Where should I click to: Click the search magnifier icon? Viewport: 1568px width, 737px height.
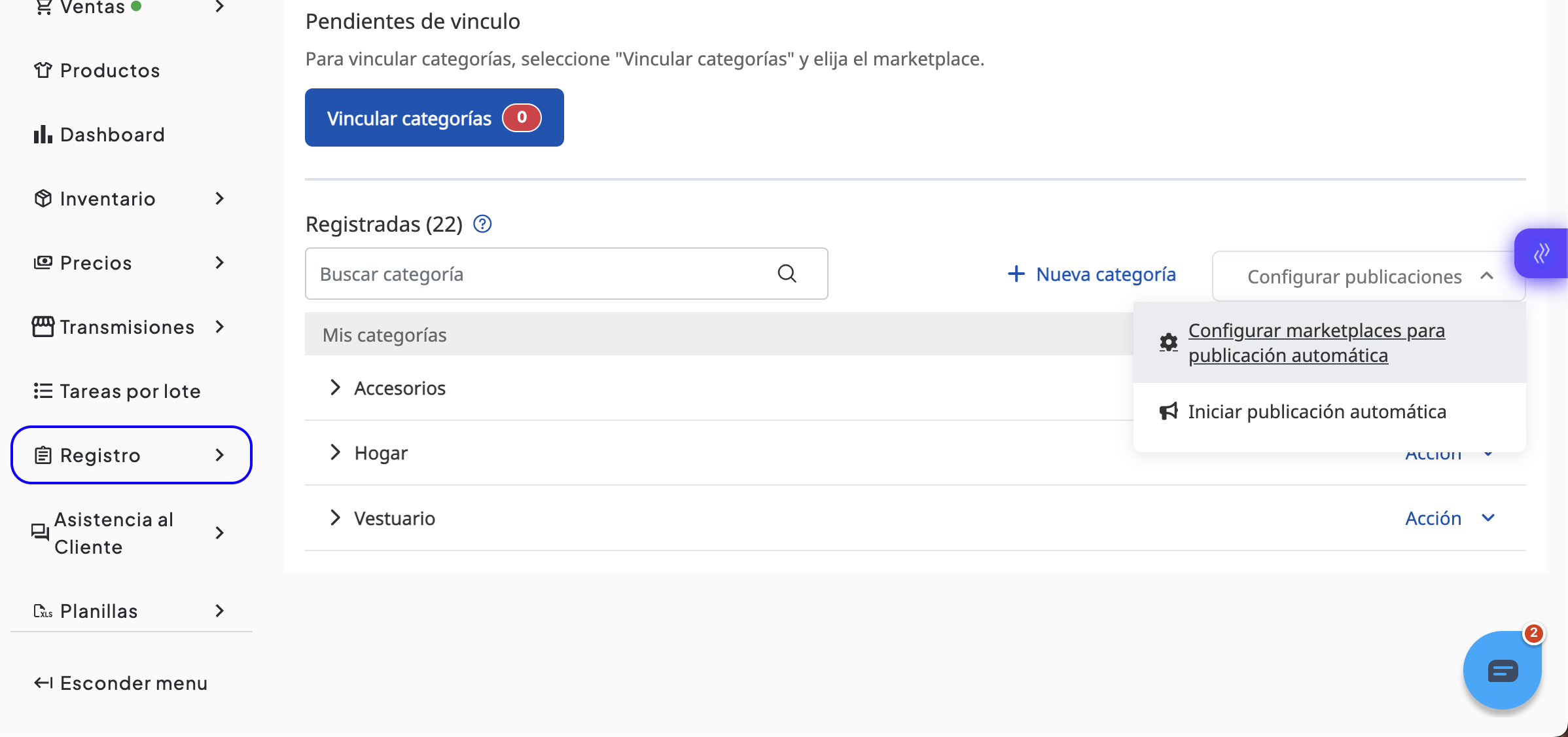tap(787, 274)
